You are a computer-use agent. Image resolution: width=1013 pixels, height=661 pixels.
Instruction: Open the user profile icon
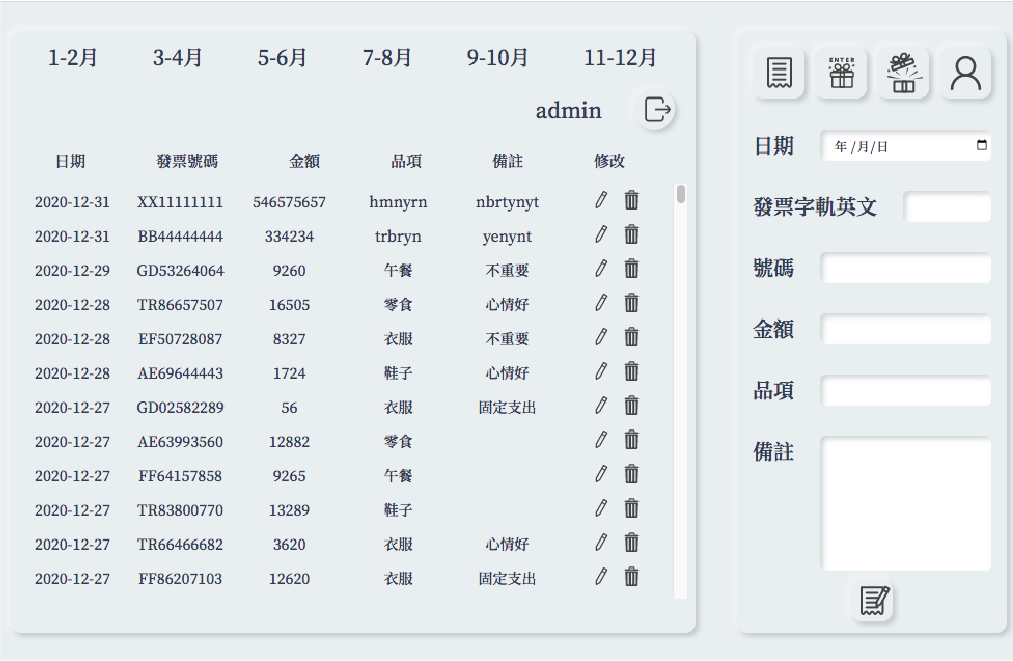(965, 73)
